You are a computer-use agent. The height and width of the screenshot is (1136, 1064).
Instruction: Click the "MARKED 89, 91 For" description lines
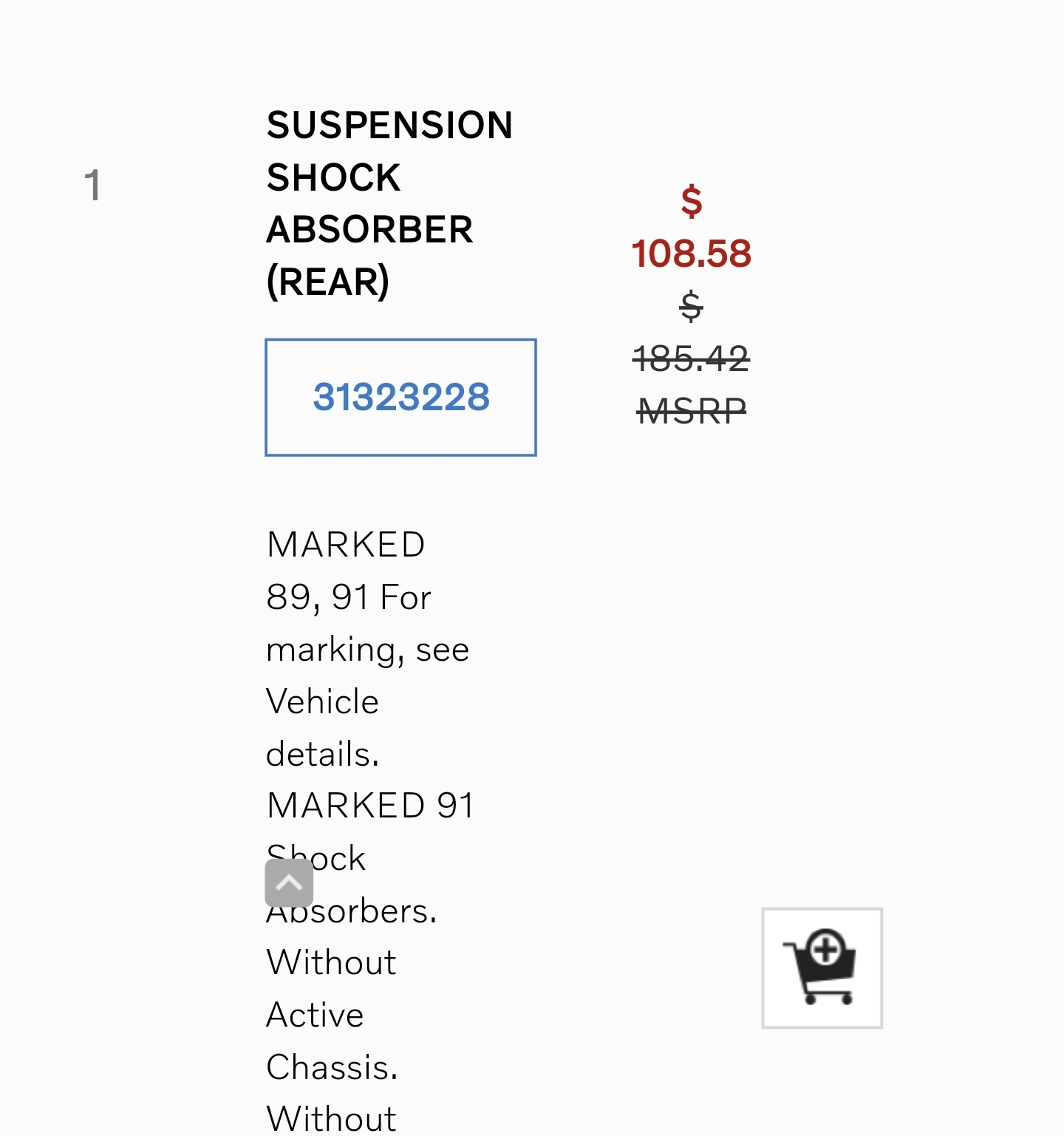pos(349,571)
